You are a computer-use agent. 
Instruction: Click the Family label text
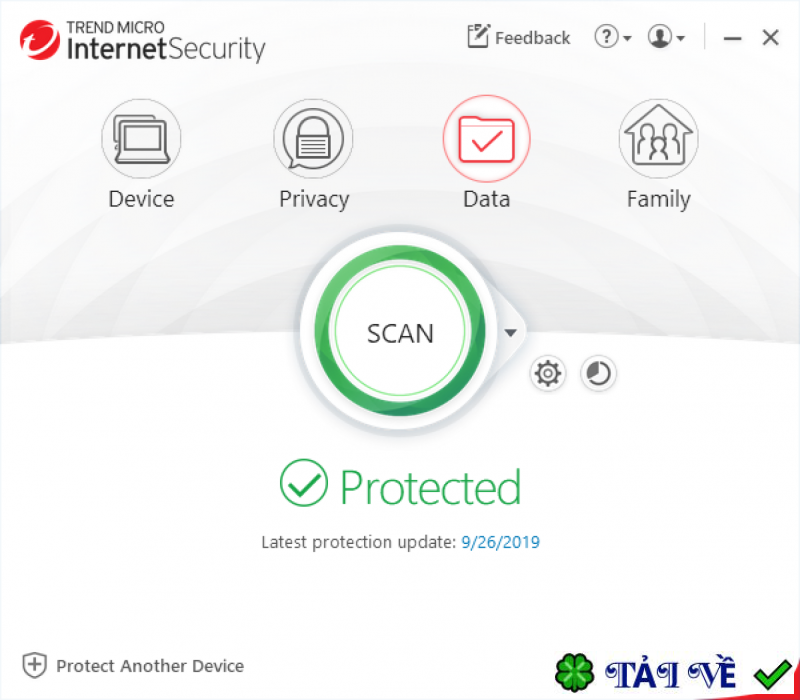point(659,199)
